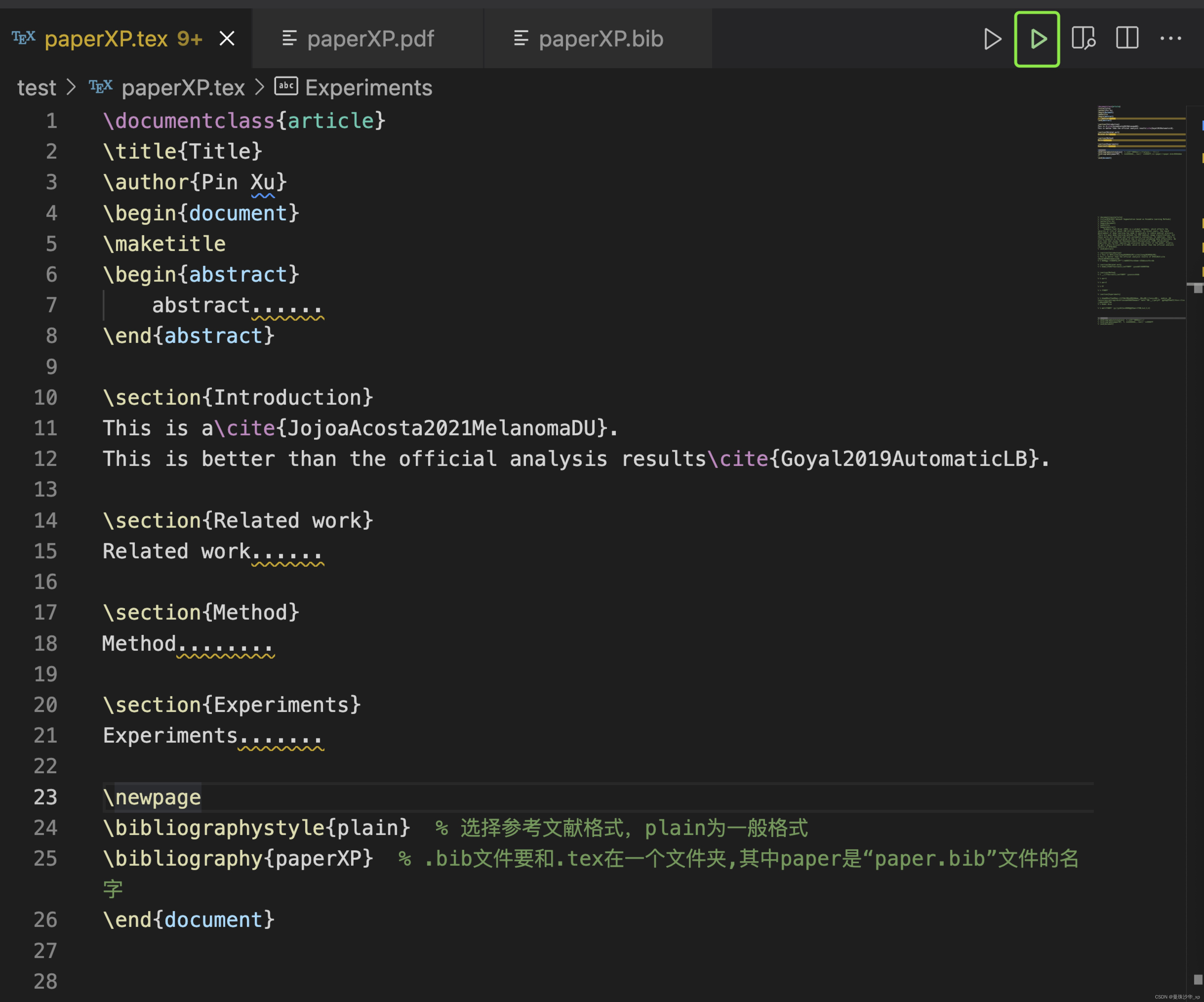
Task: Close the paperXP.tex tab
Action: pos(227,39)
